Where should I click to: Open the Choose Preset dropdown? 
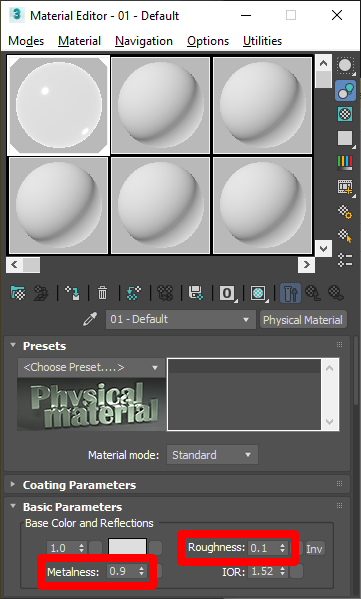[x=91, y=367]
